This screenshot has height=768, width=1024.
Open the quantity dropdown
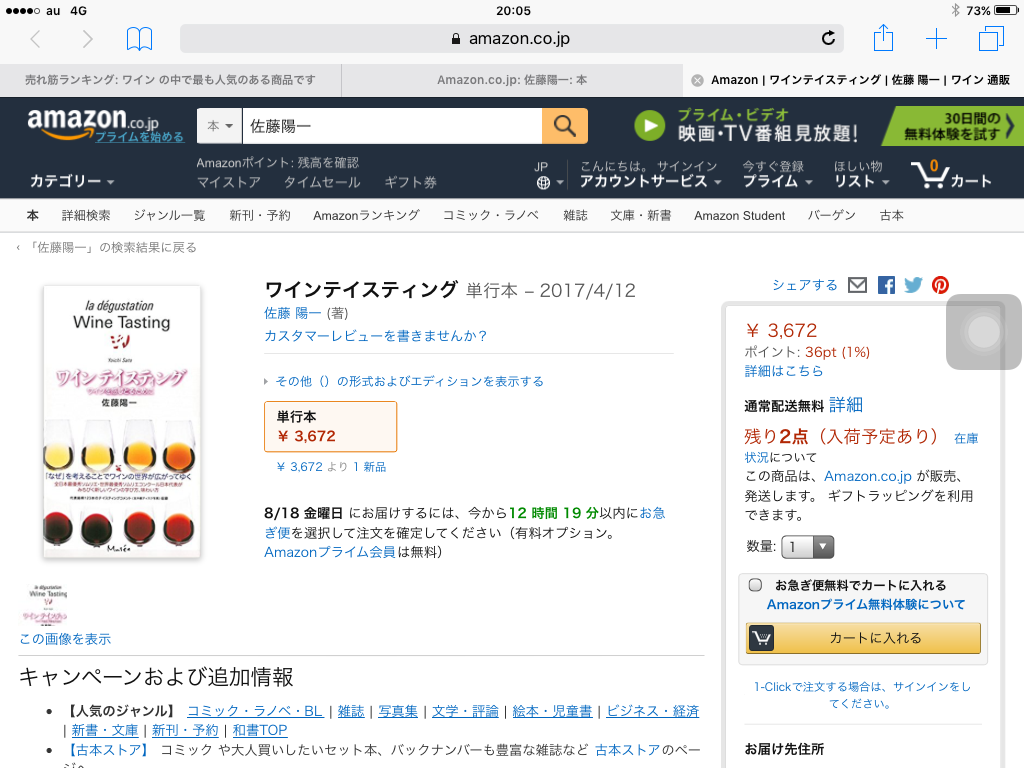tap(809, 547)
